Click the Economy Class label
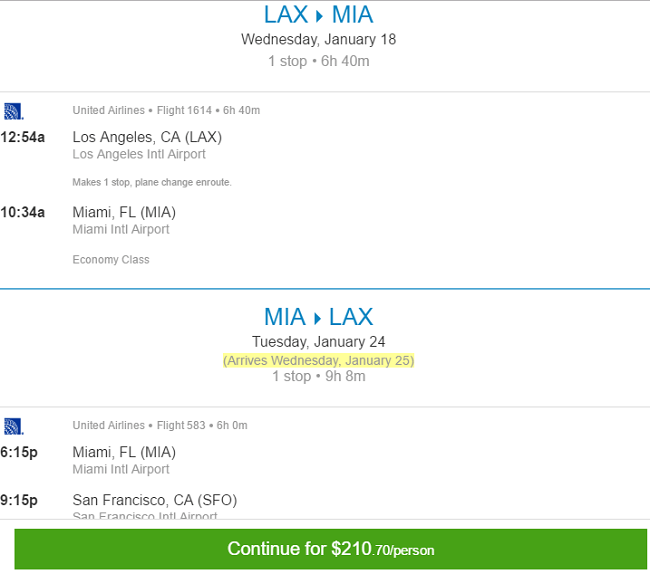Screen dimensions: 650x574 pos(111,259)
